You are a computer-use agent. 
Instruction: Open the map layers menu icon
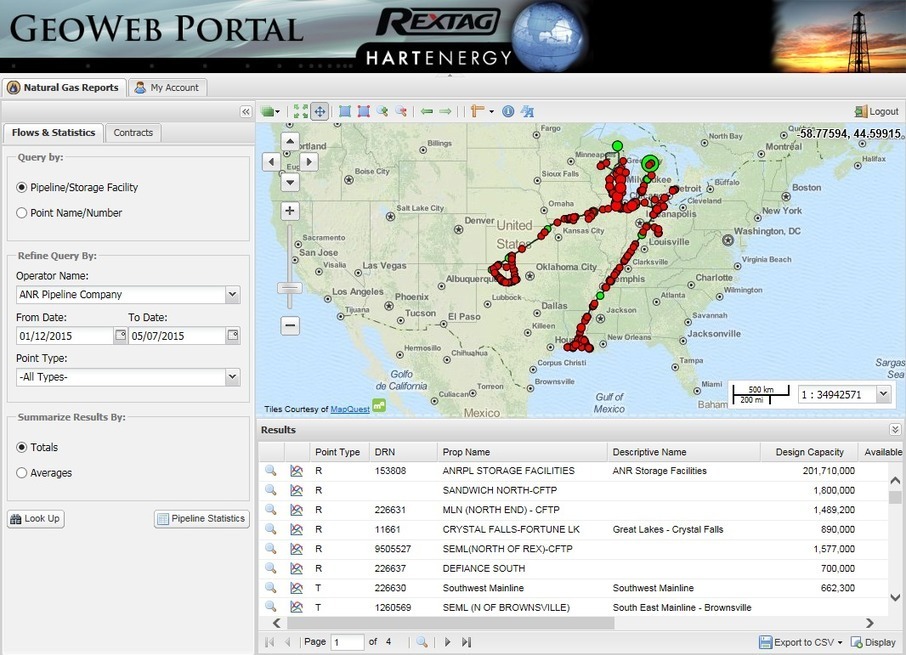(269, 111)
